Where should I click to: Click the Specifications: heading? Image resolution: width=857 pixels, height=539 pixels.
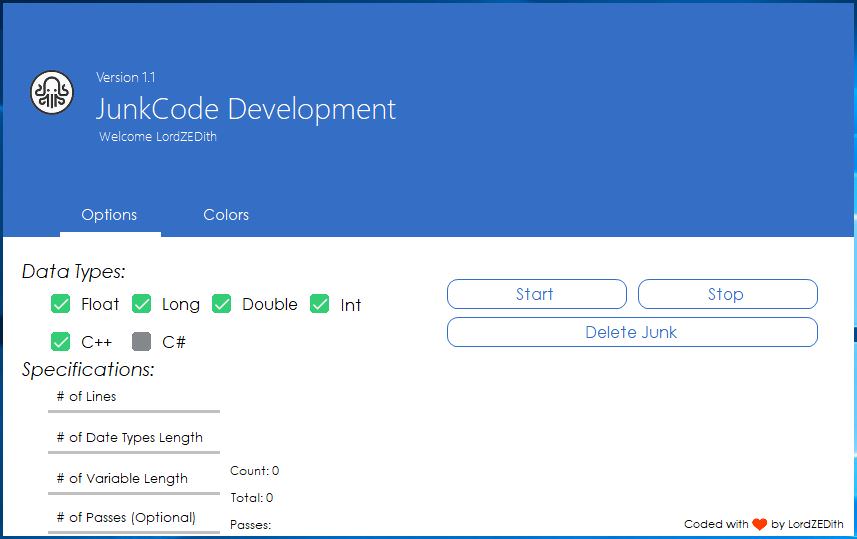[x=88, y=370]
